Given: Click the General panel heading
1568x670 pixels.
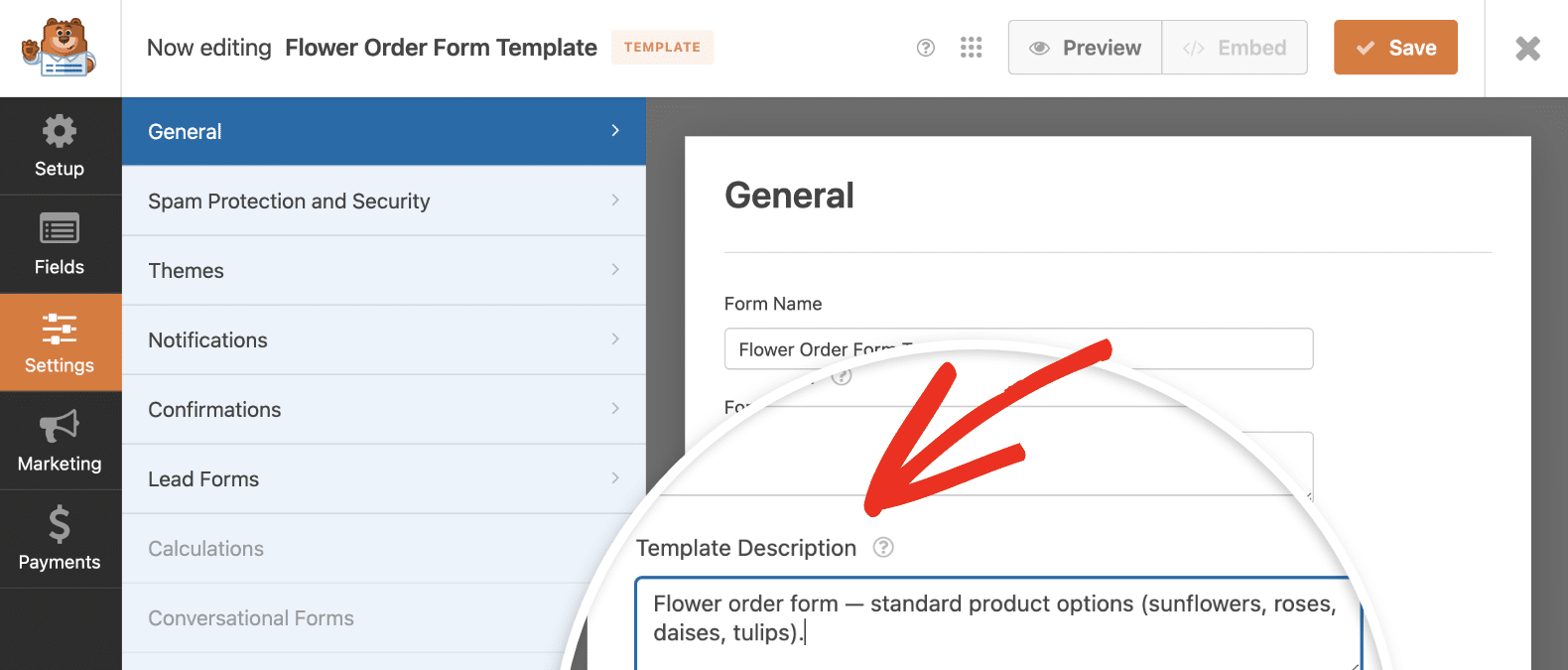Looking at the screenshot, I should [x=789, y=196].
